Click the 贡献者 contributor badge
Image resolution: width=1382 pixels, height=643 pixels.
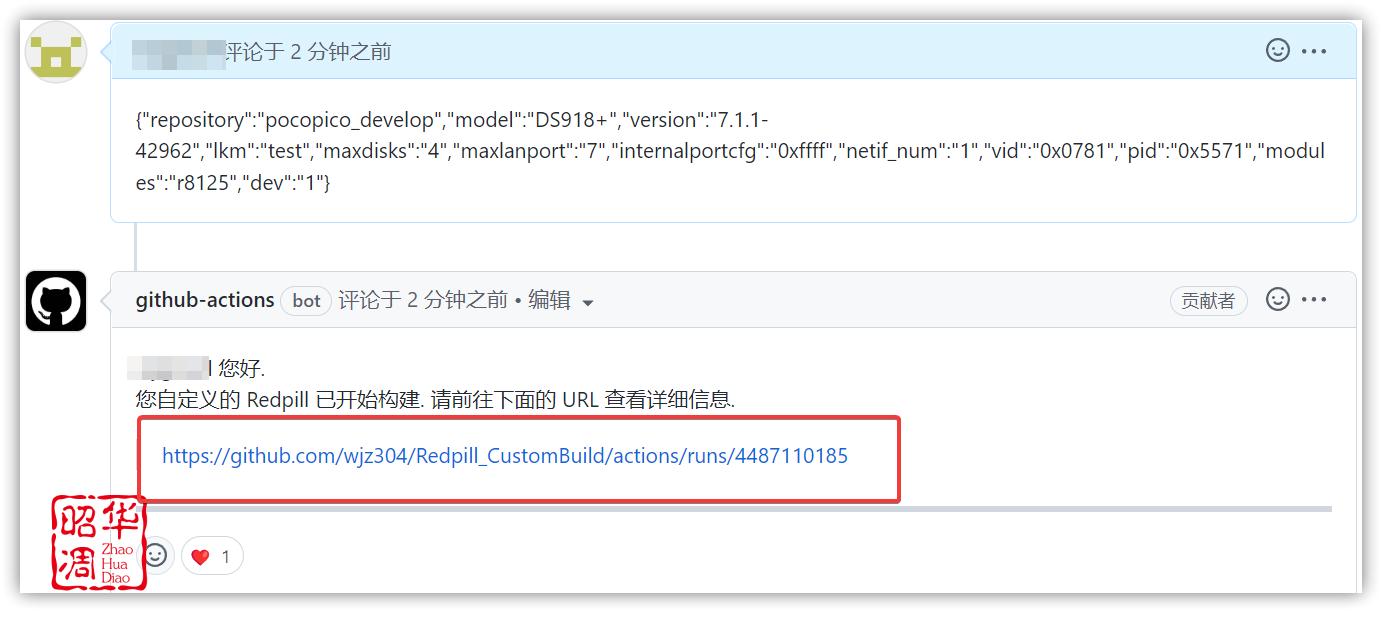click(x=1208, y=301)
